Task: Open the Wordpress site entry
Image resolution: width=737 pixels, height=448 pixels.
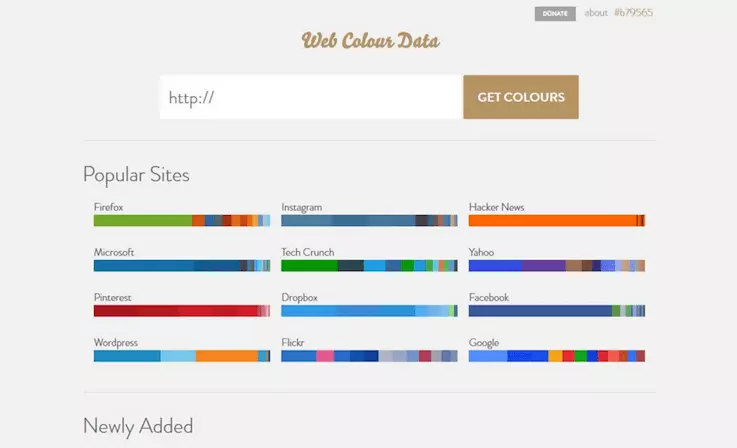Action: [116, 342]
